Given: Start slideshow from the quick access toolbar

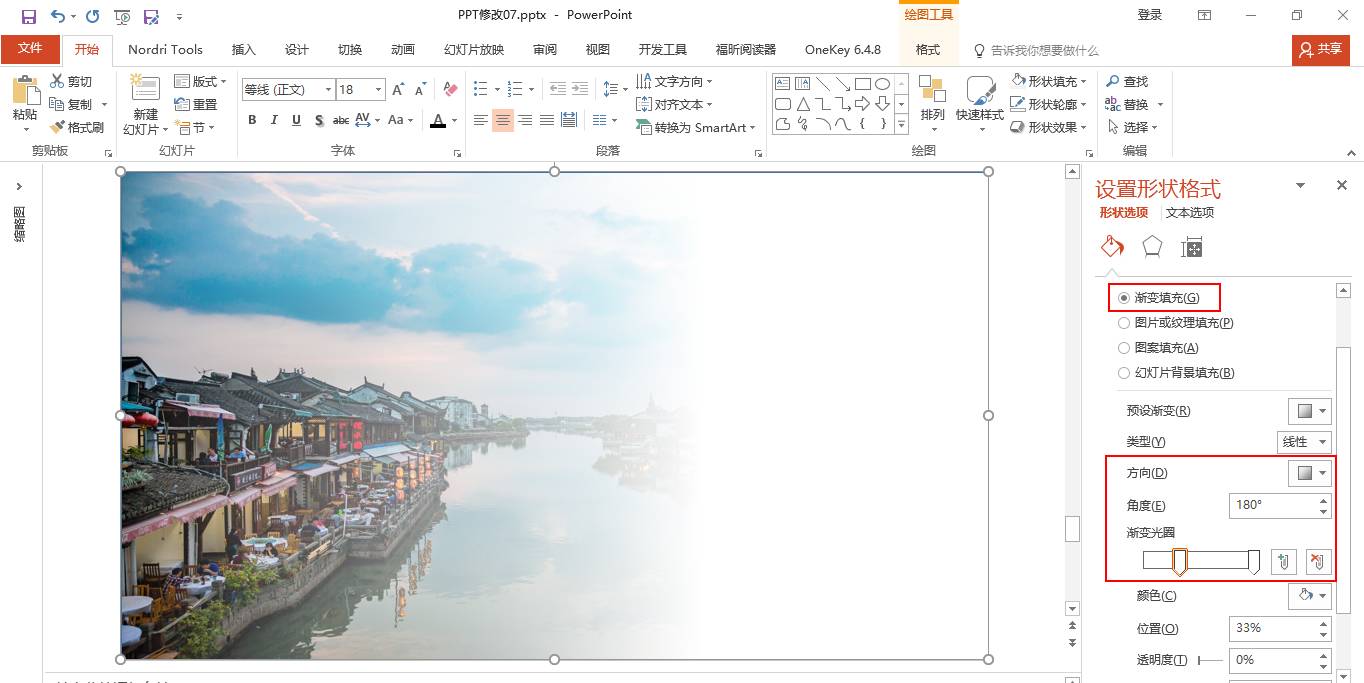Looking at the screenshot, I should pyautogui.click(x=122, y=16).
